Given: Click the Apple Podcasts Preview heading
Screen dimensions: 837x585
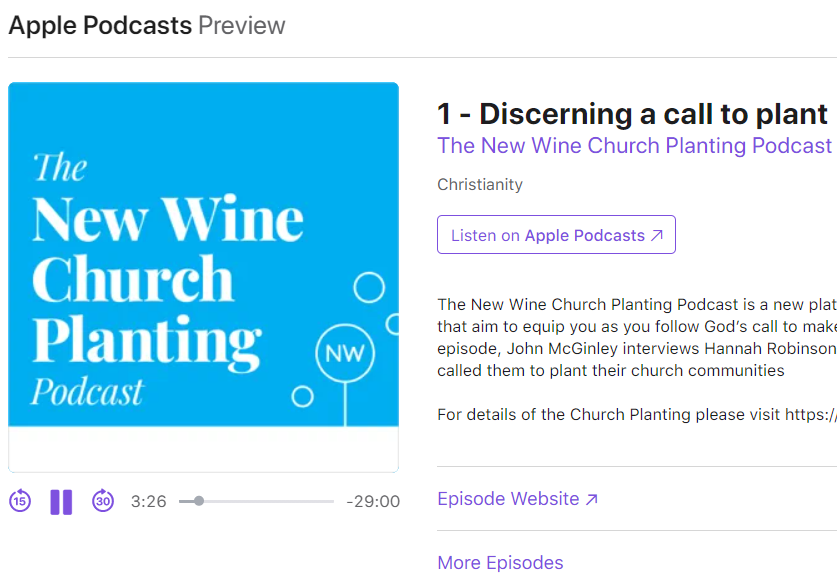Looking at the screenshot, I should tap(147, 26).
